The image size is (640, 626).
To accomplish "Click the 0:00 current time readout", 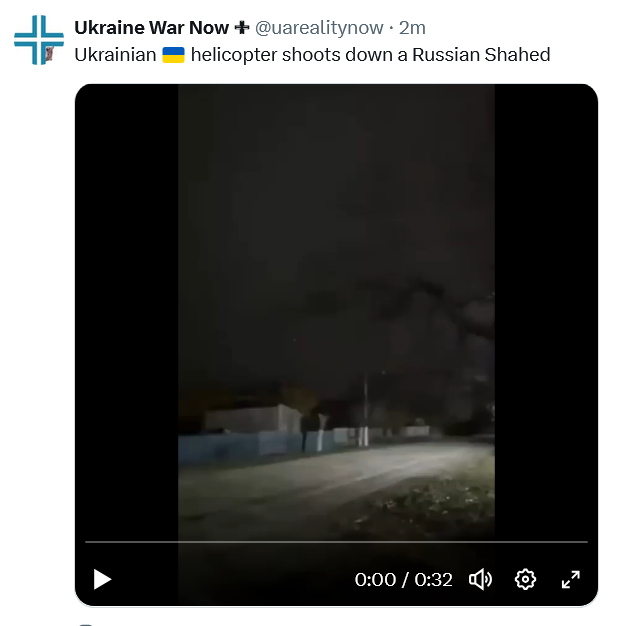I will [x=375, y=579].
